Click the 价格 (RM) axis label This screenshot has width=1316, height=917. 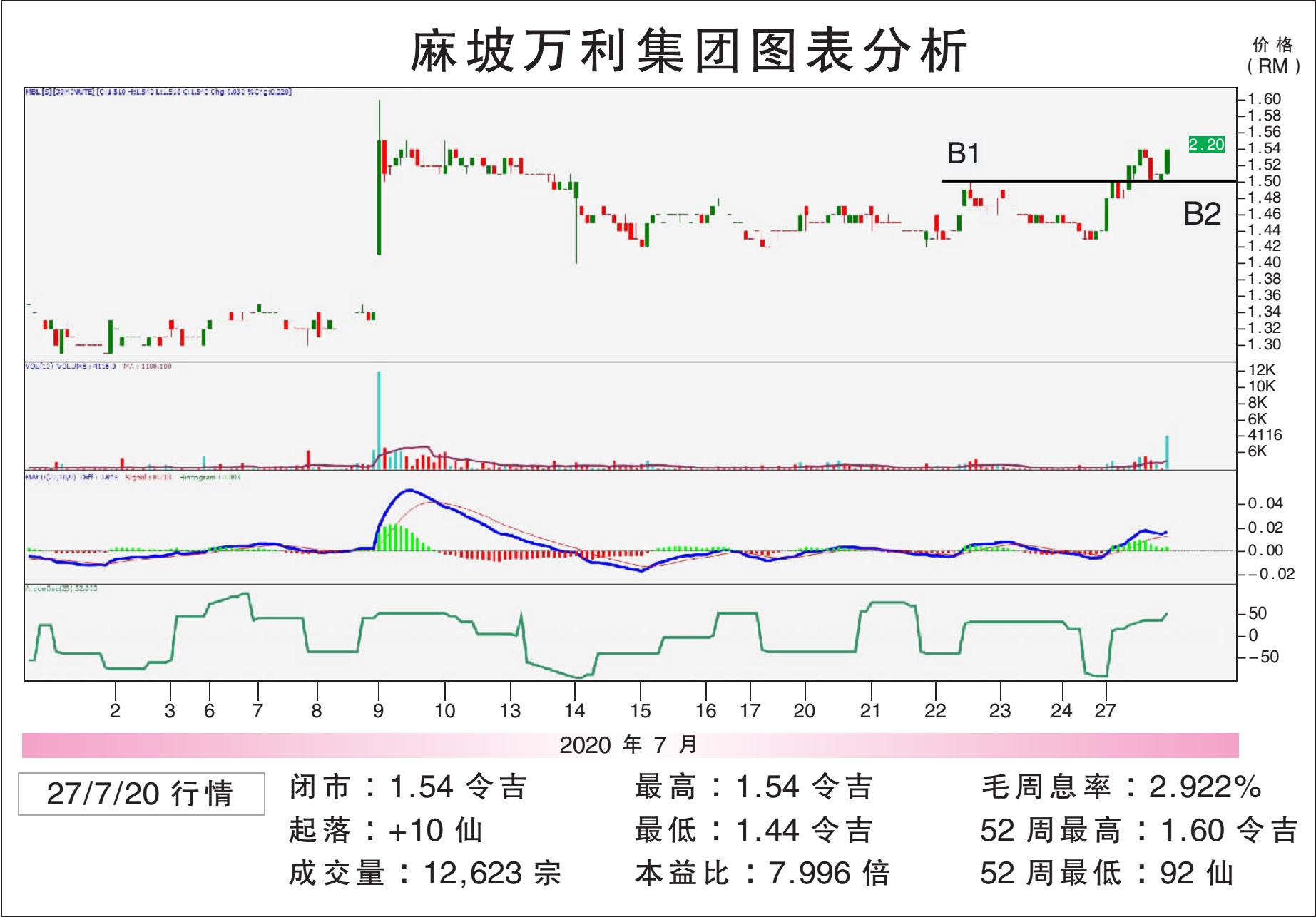pyautogui.click(x=1274, y=56)
